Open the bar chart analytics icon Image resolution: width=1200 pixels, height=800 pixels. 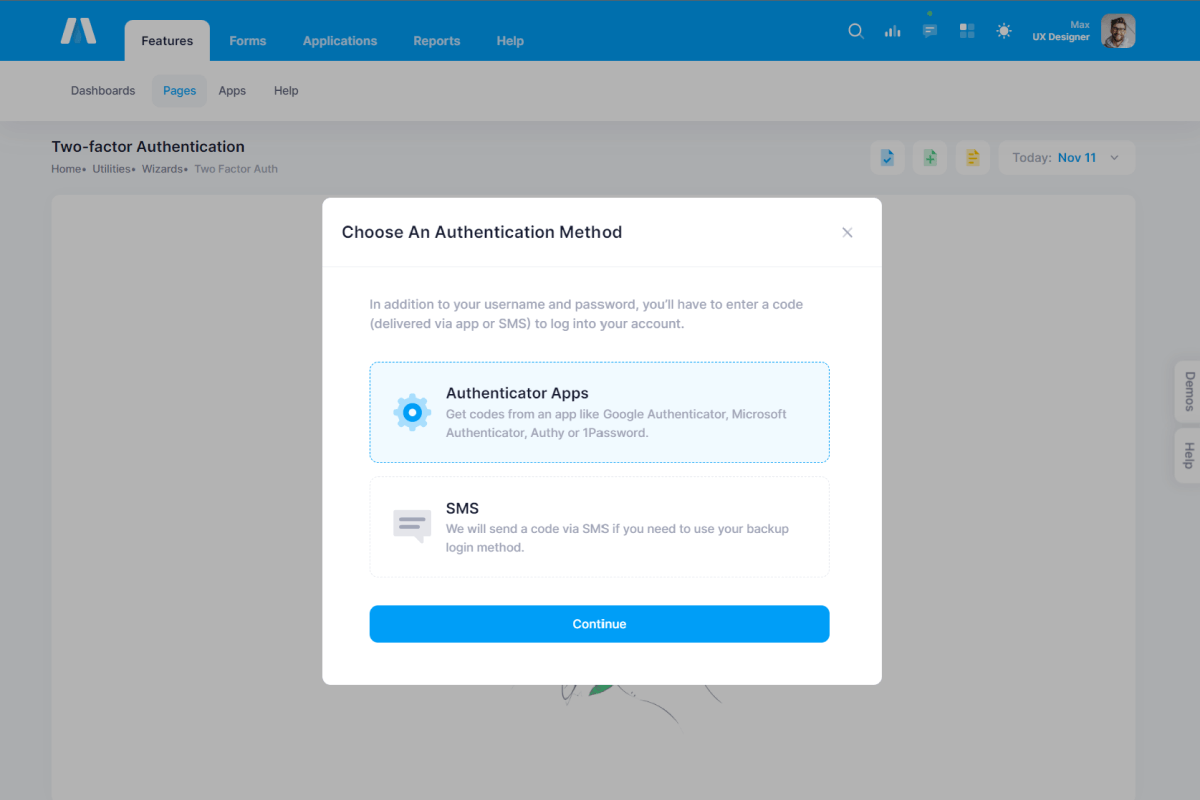pyautogui.click(x=892, y=31)
